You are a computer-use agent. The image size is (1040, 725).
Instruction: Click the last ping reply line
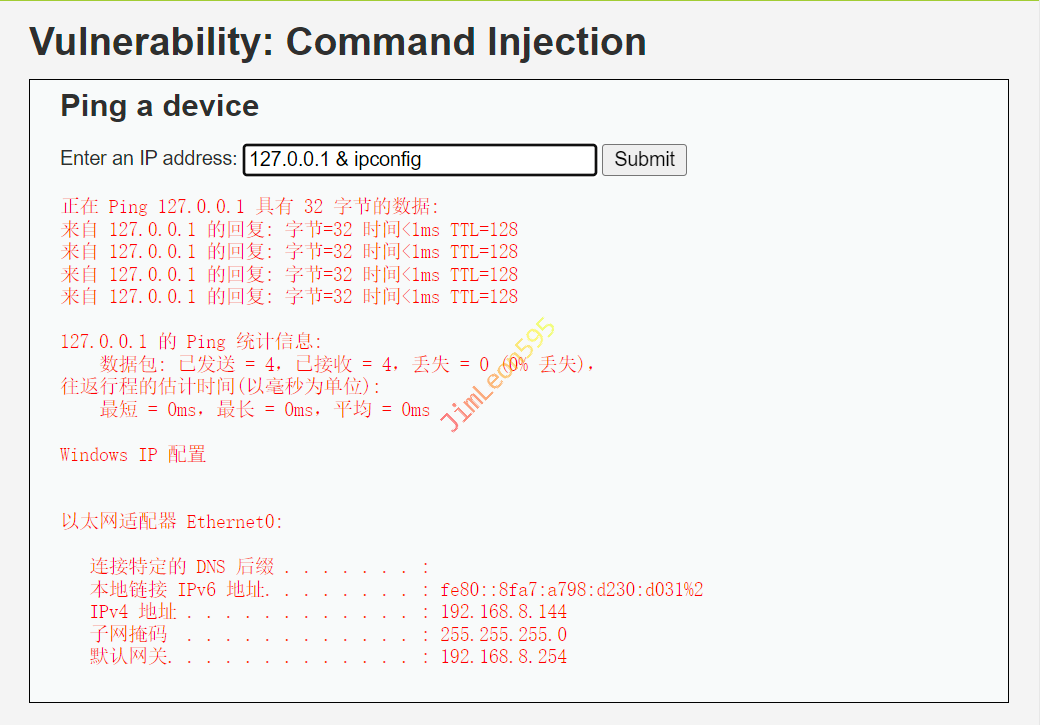pos(290,296)
